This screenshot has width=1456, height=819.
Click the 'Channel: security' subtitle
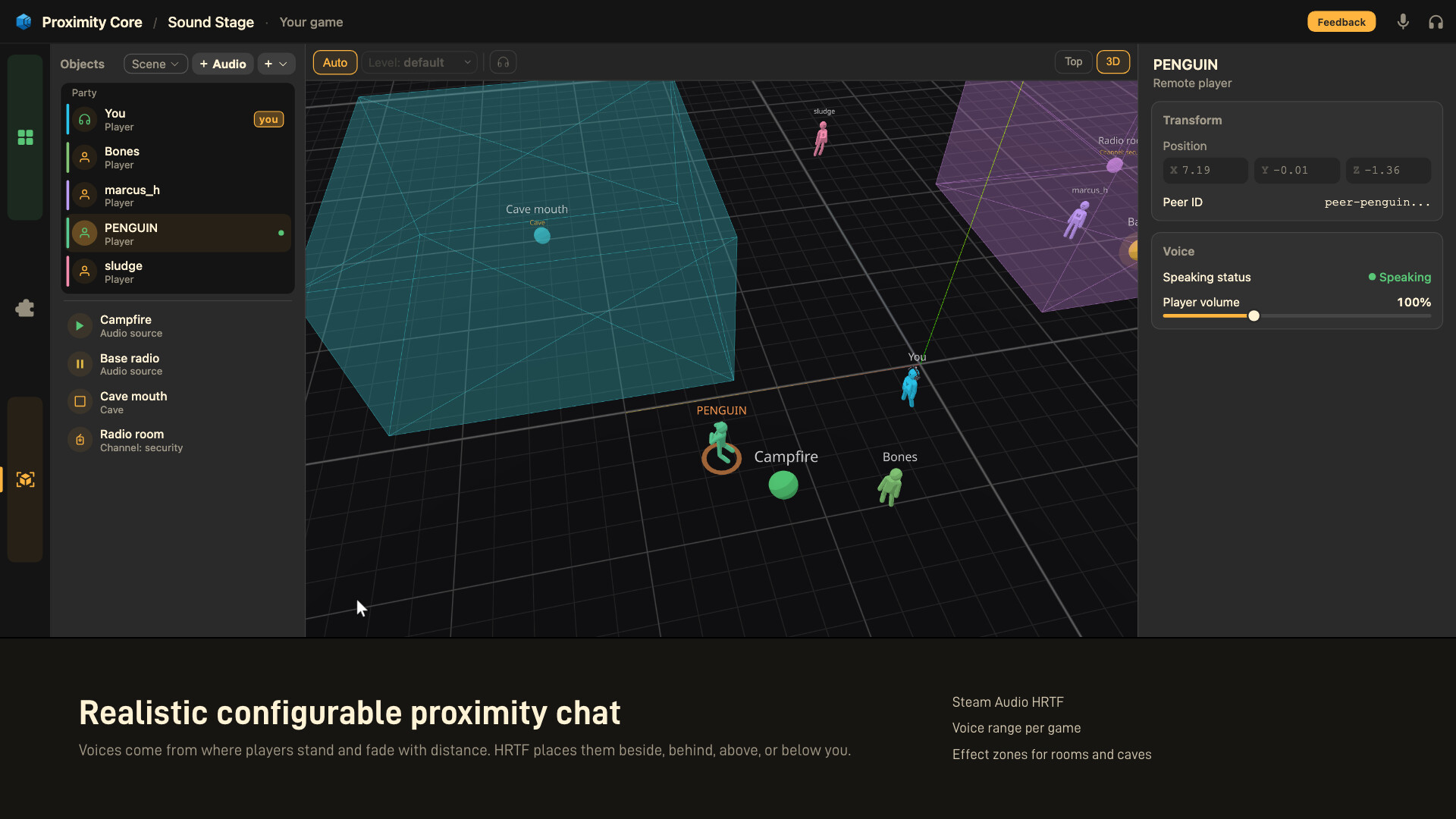click(141, 448)
